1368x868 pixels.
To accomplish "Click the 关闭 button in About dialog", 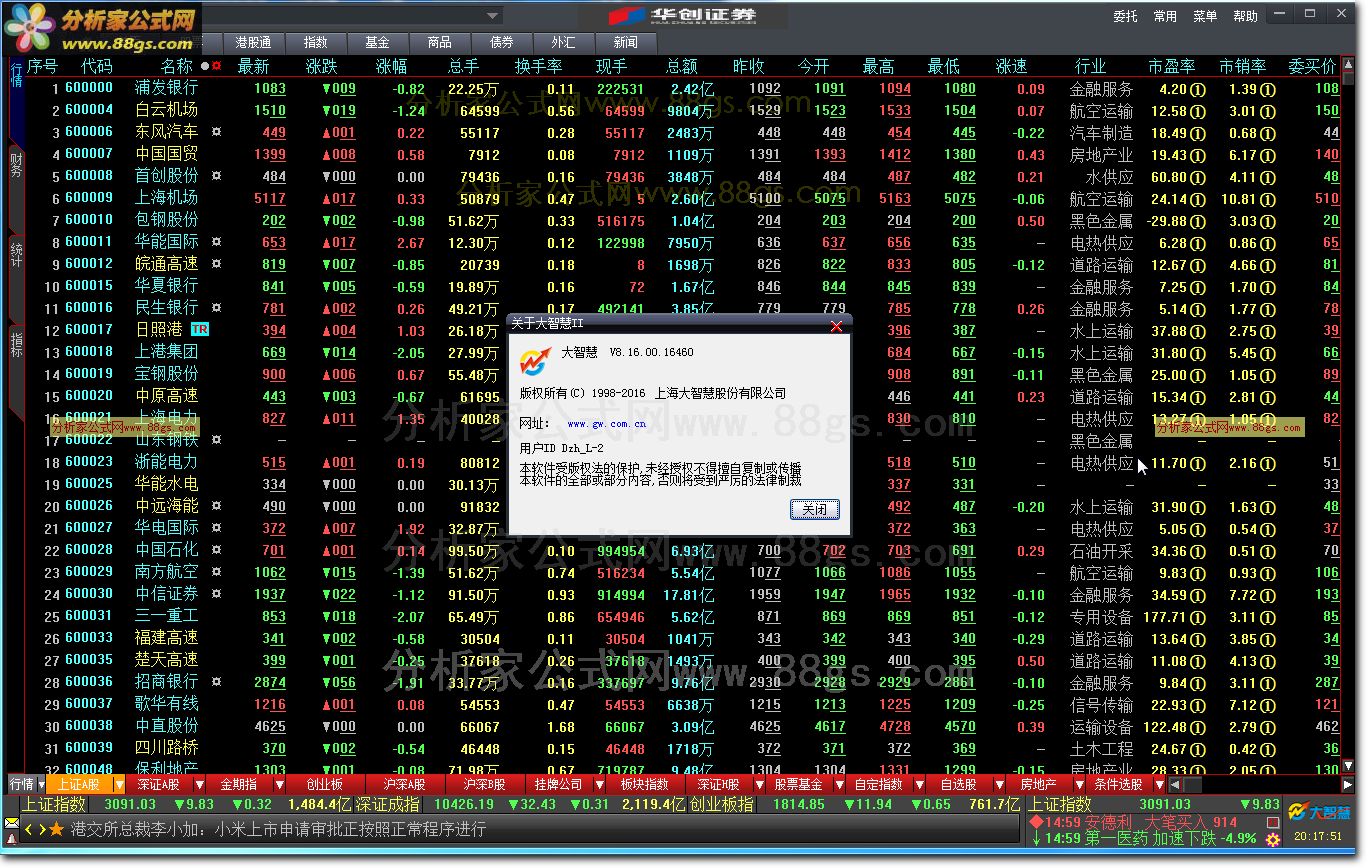I will [815, 510].
